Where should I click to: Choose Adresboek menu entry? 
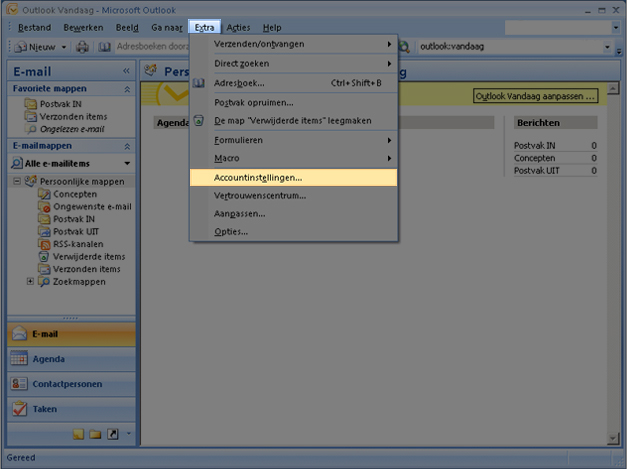pos(294,83)
